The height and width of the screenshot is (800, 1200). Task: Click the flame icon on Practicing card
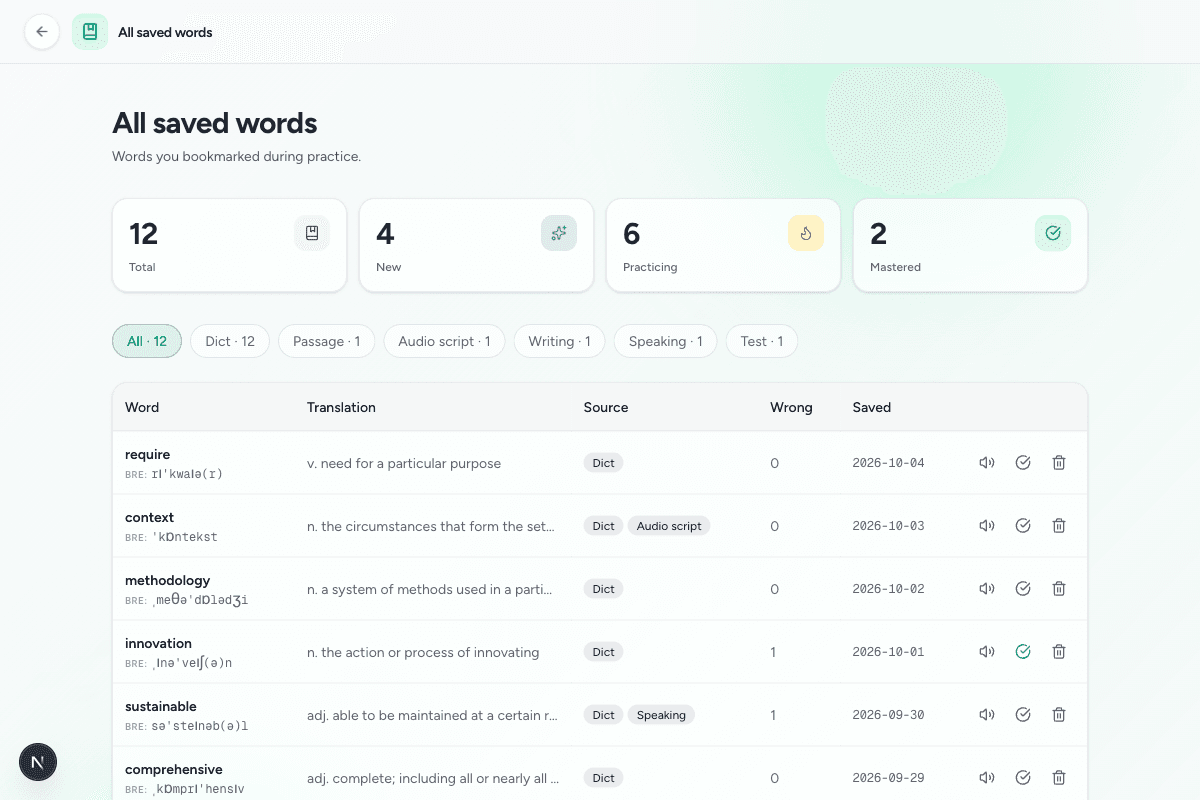[806, 233]
